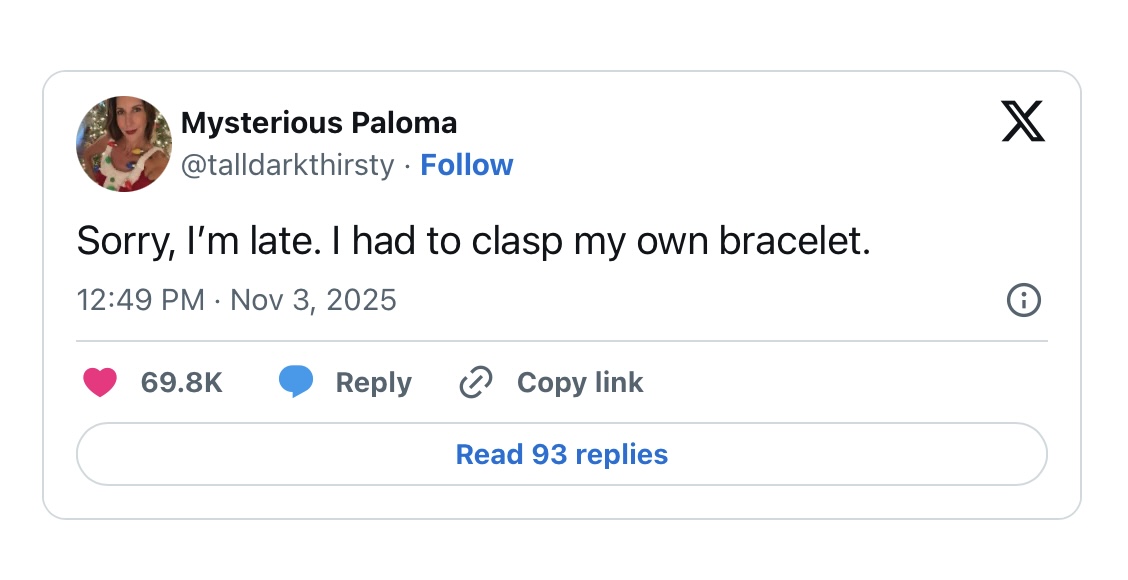Open the @talldarkthirsty handle link
This screenshot has height=580, width=1128.
pos(288,165)
